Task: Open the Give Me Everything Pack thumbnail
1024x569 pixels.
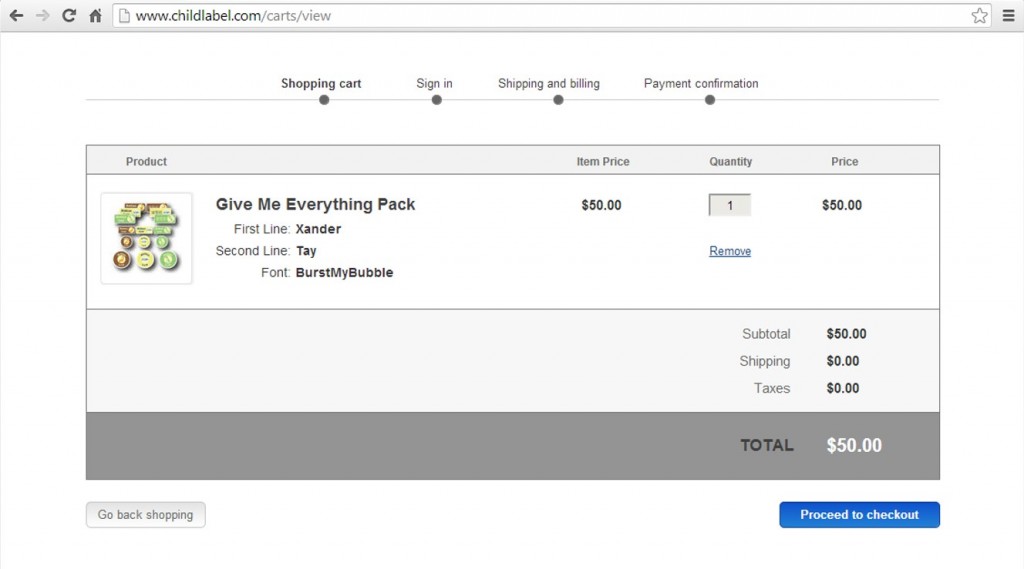Action: coord(146,238)
